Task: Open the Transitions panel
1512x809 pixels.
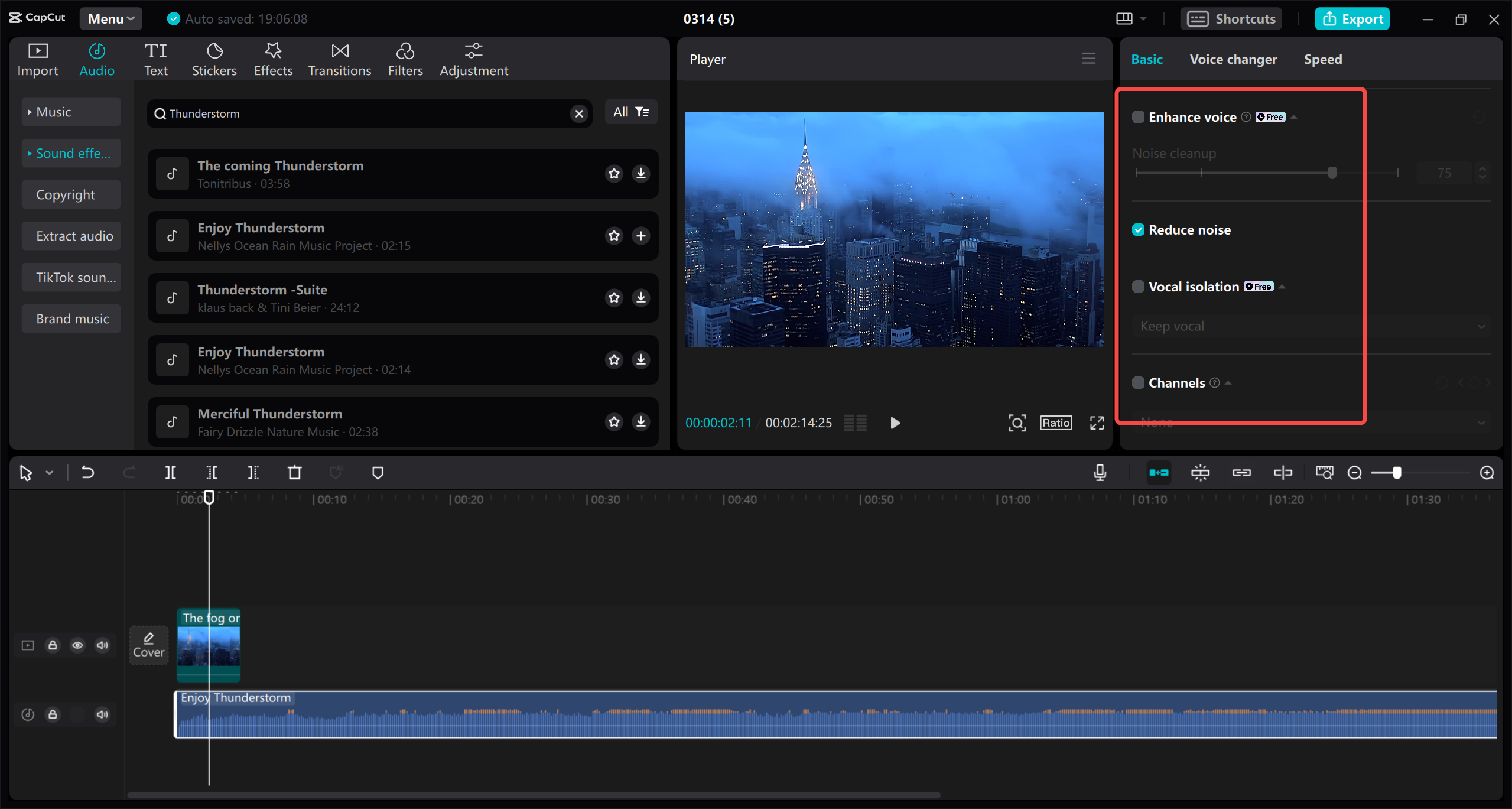Action: tap(339, 59)
